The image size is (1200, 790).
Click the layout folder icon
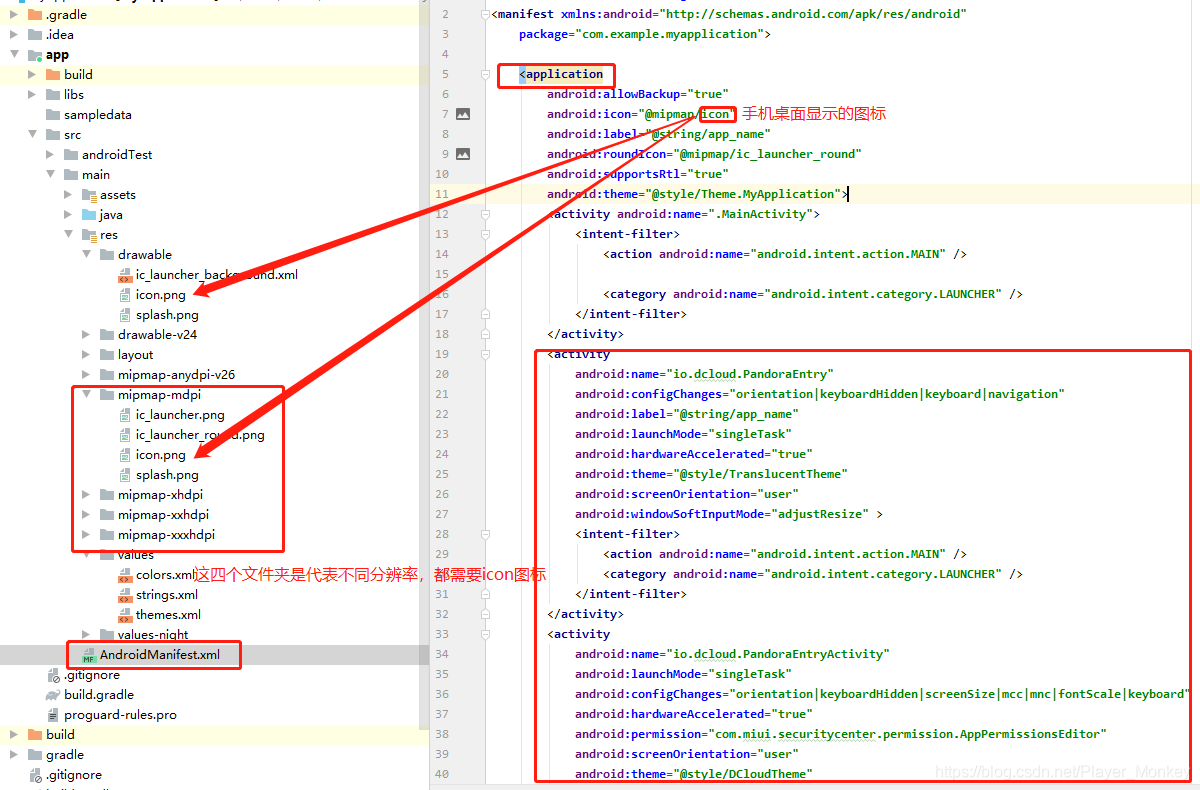(x=107, y=355)
